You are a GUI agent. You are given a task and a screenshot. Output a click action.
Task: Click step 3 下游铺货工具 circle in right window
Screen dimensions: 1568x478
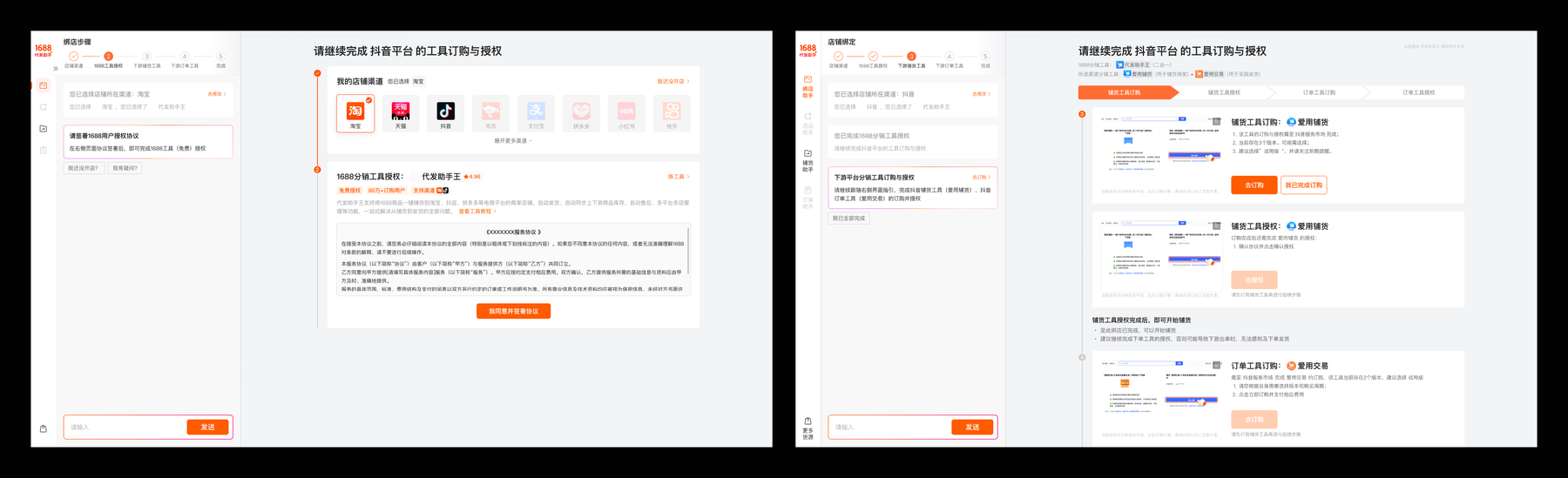pyautogui.click(x=911, y=57)
